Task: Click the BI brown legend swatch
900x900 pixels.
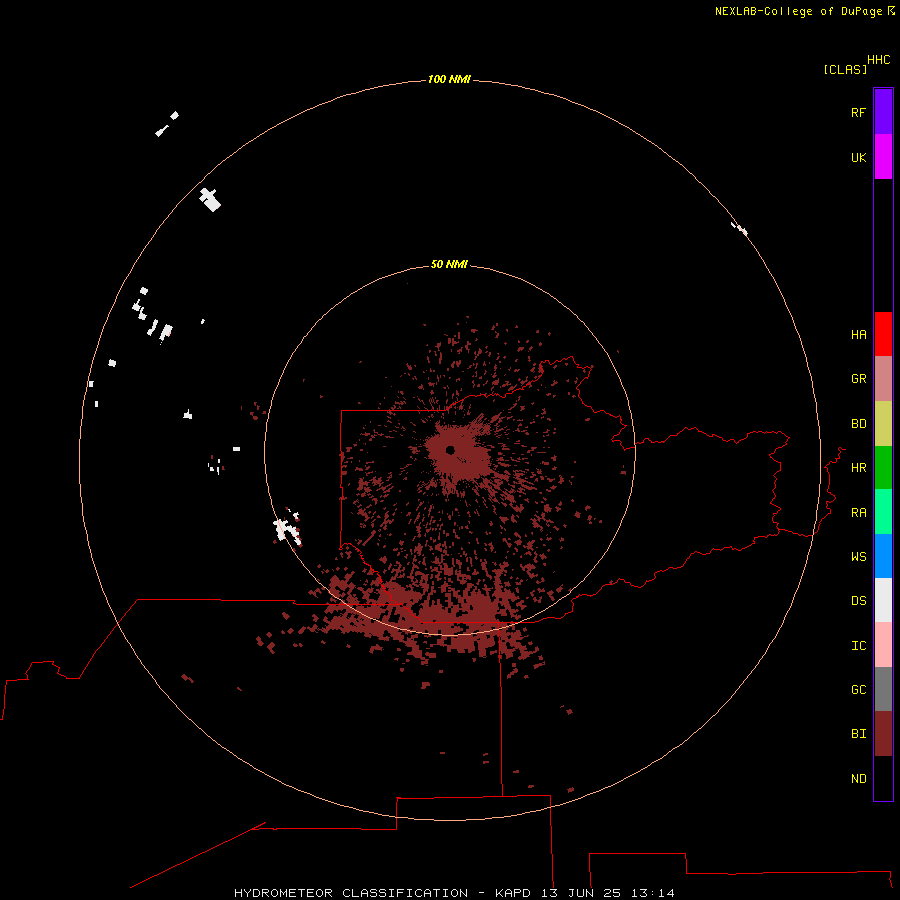Action: click(x=883, y=734)
